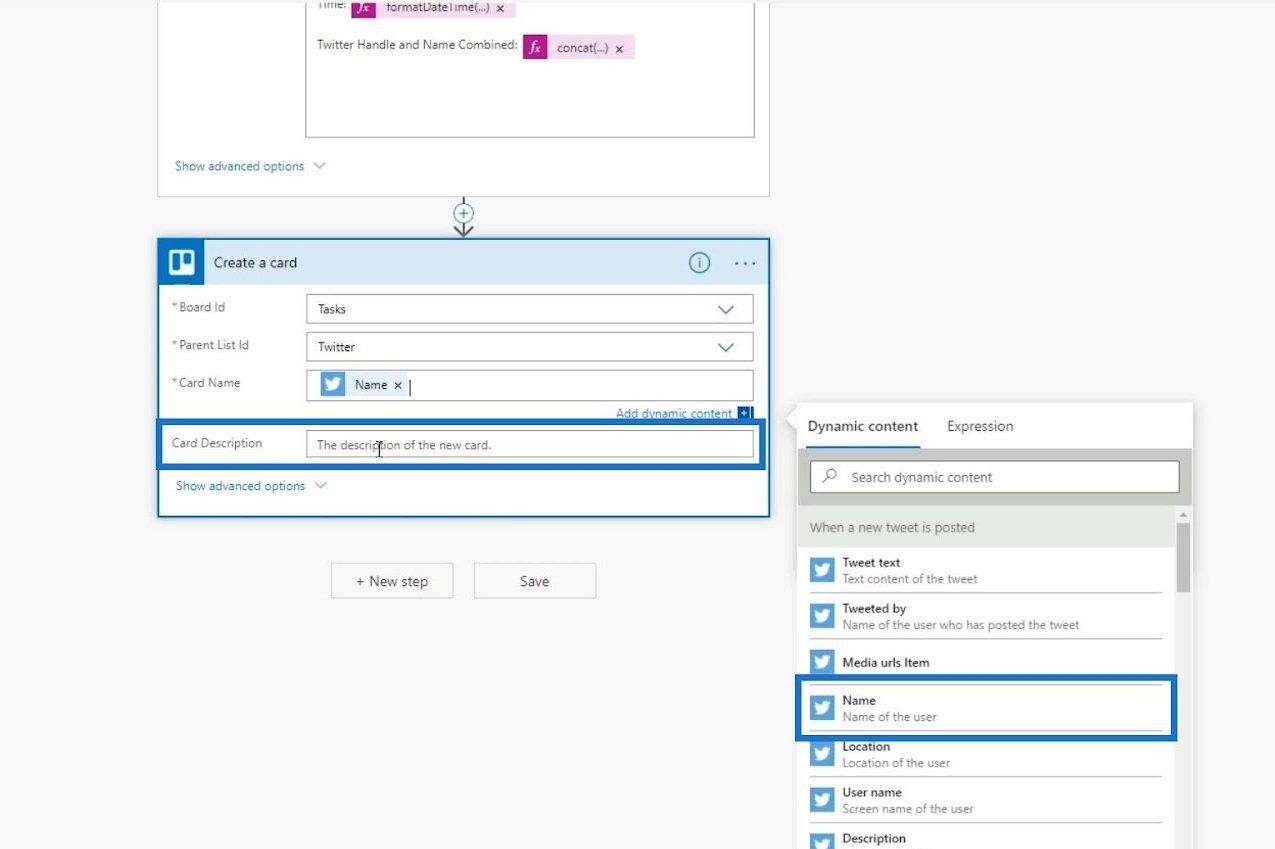Click the dynamic content list scrollbar thumb
The width and height of the screenshot is (1275, 849).
coord(1183,557)
